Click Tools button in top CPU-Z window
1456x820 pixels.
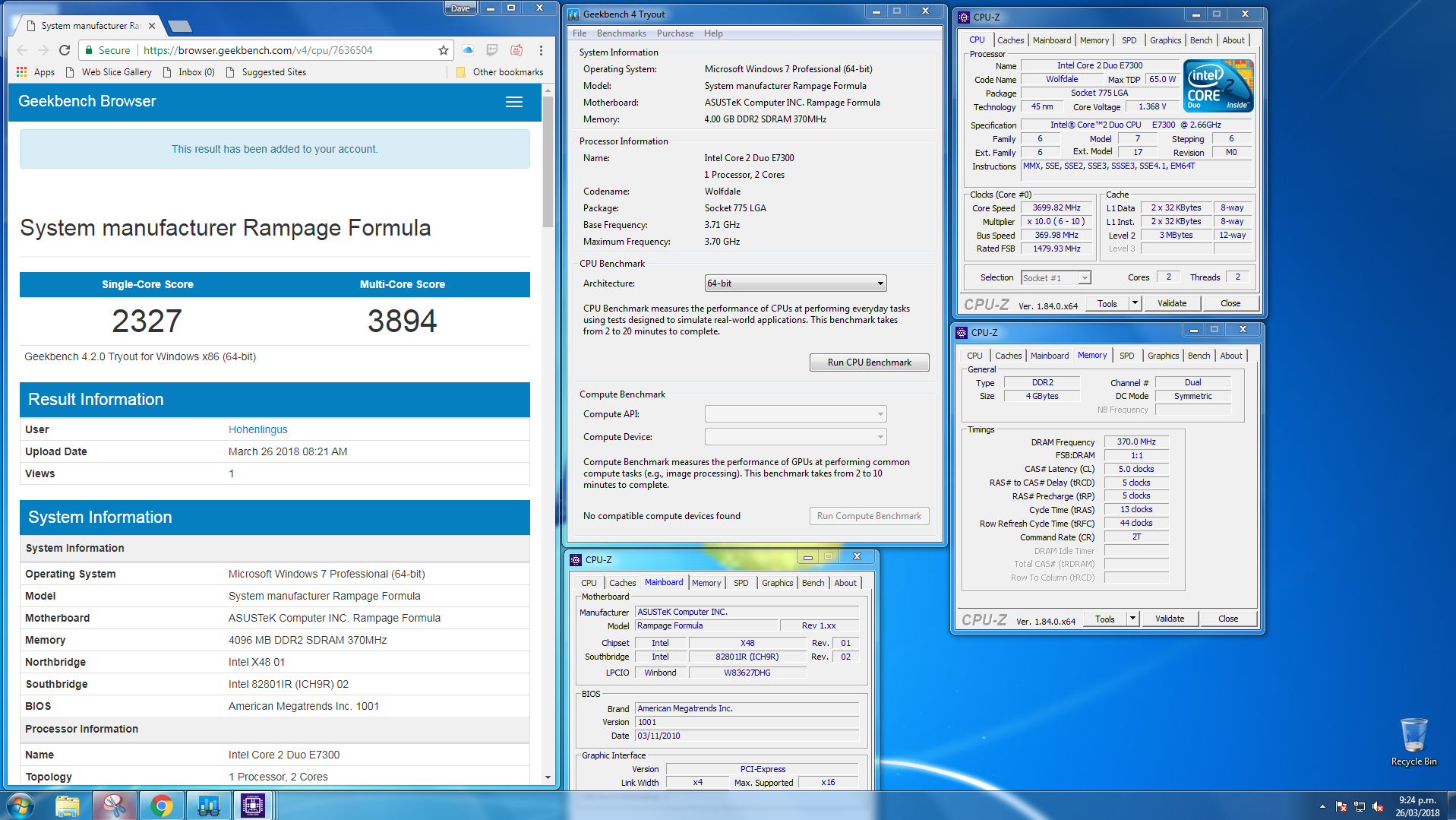click(1107, 303)
